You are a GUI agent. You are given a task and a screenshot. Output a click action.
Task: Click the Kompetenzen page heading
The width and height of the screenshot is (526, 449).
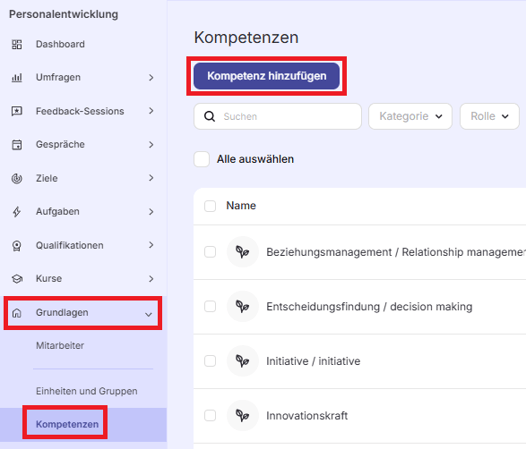pyautogui.click(x=246, y=37)
